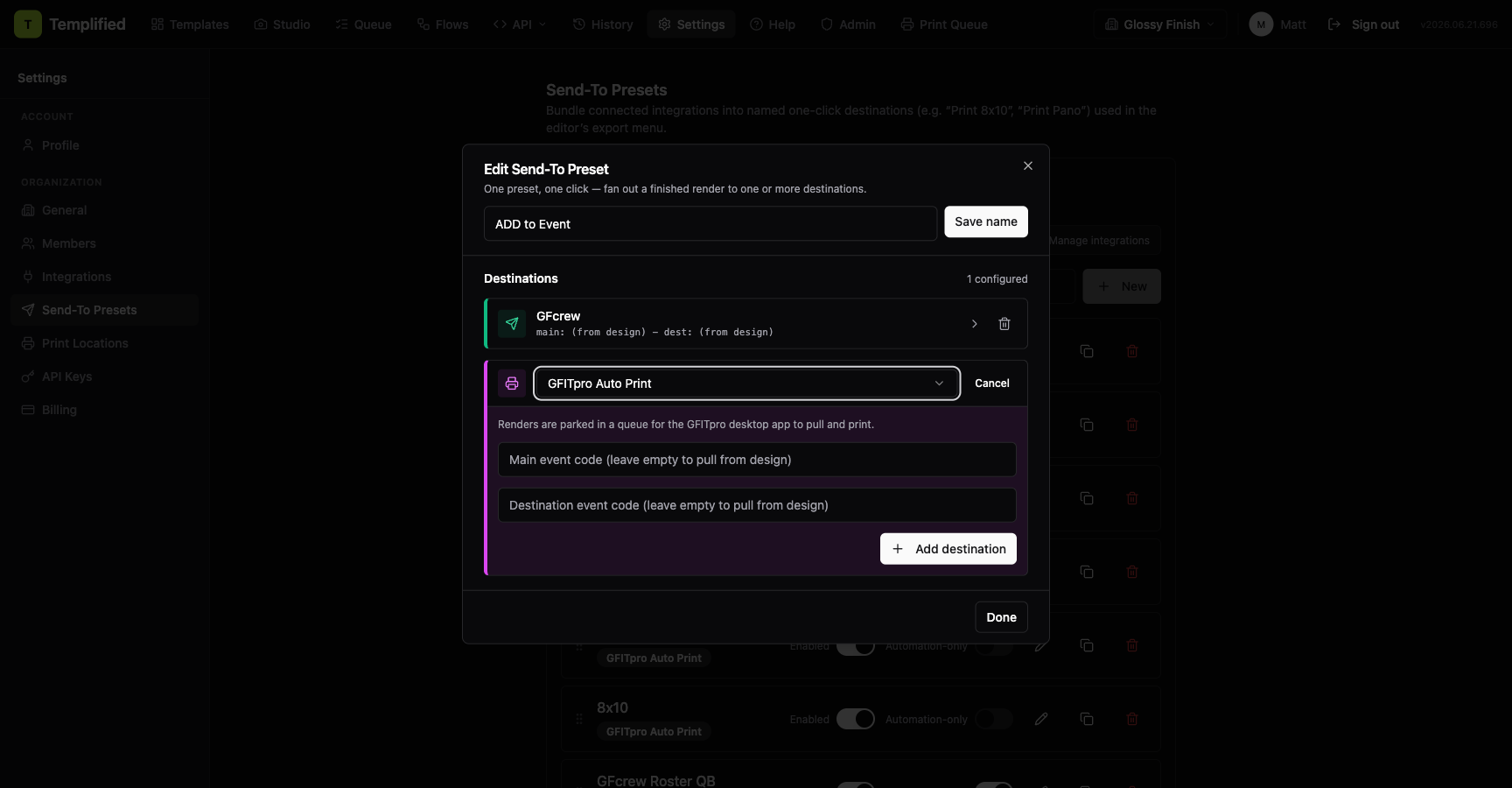The width and height of the screenshot is (1512, 788).
Task: Delete the GFcrew destination with trash icon
Action: coord(1004,324)
